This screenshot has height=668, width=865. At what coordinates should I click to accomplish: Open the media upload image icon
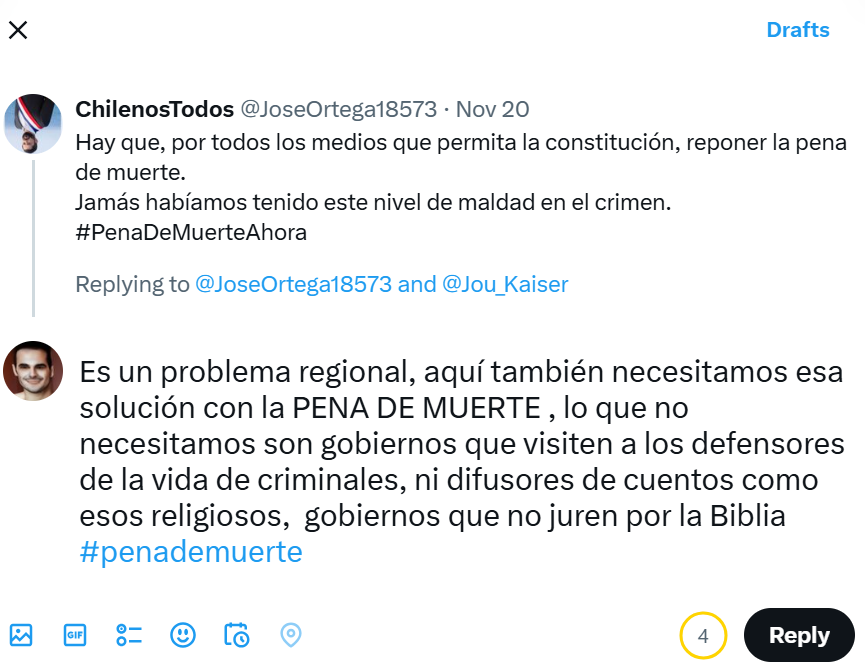21,635
